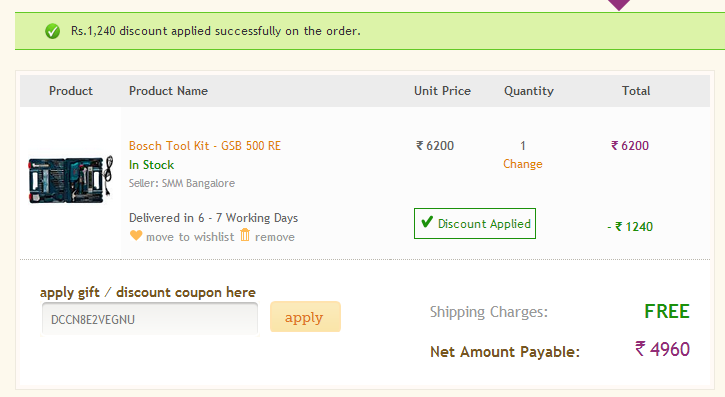Screen dimensions: 725x397
Task: Click the Unit Price column header
Action: (442, 91)
